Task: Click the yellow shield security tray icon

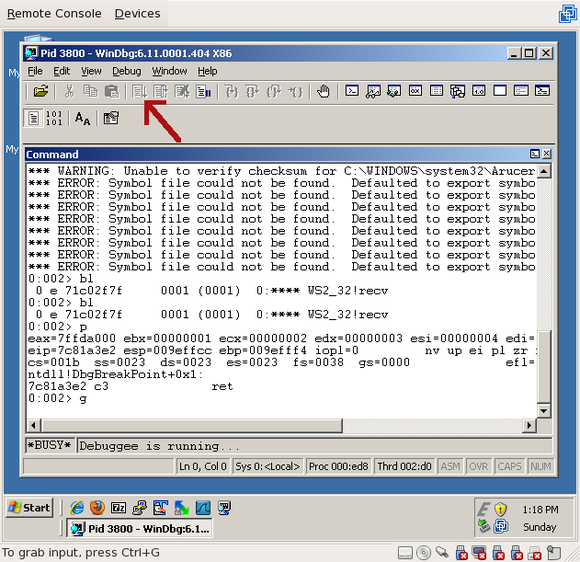Action: pyautogui.click(x=500, y=509)
